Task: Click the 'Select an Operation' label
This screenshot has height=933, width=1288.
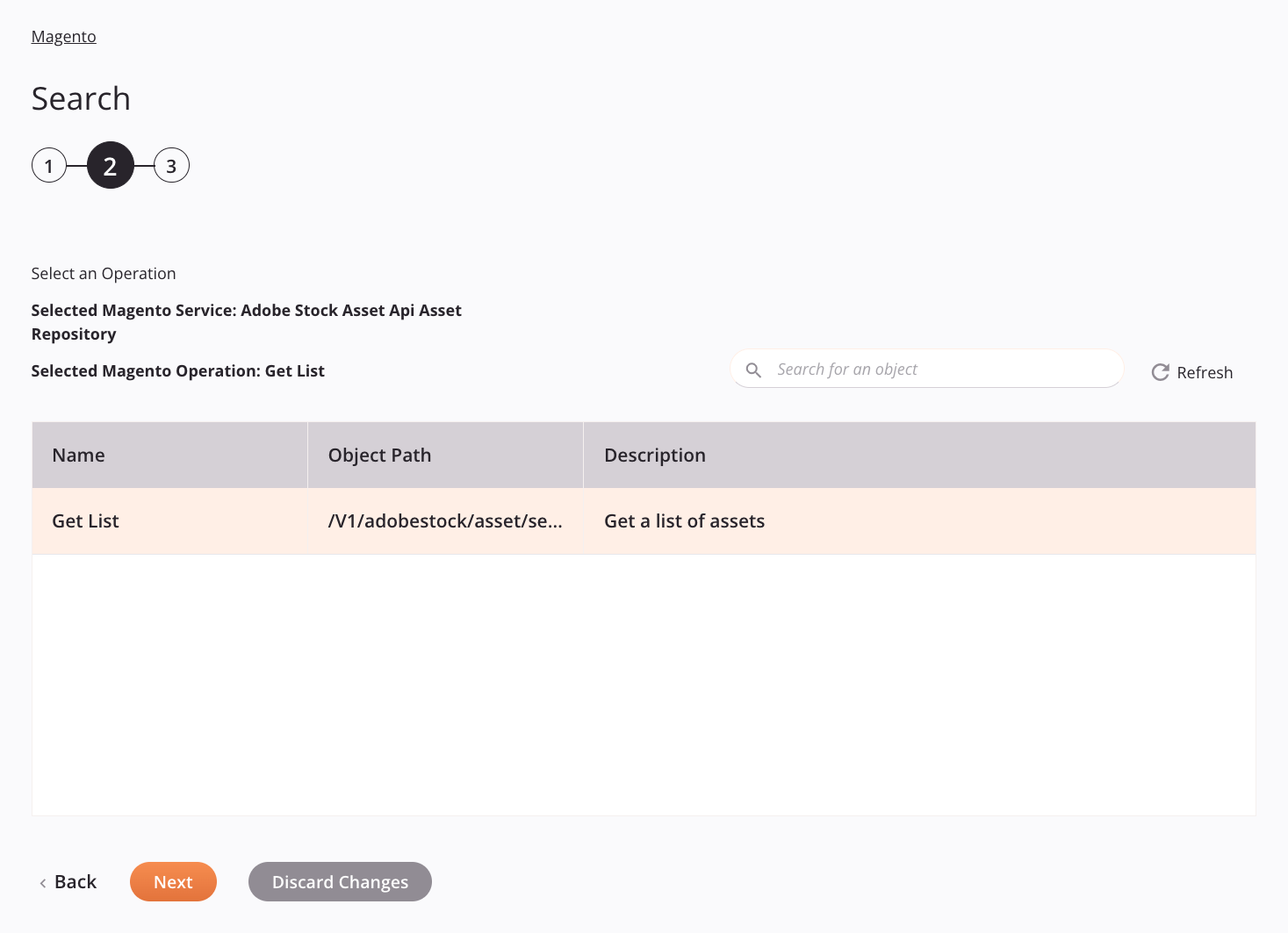Action: point(104,273)
